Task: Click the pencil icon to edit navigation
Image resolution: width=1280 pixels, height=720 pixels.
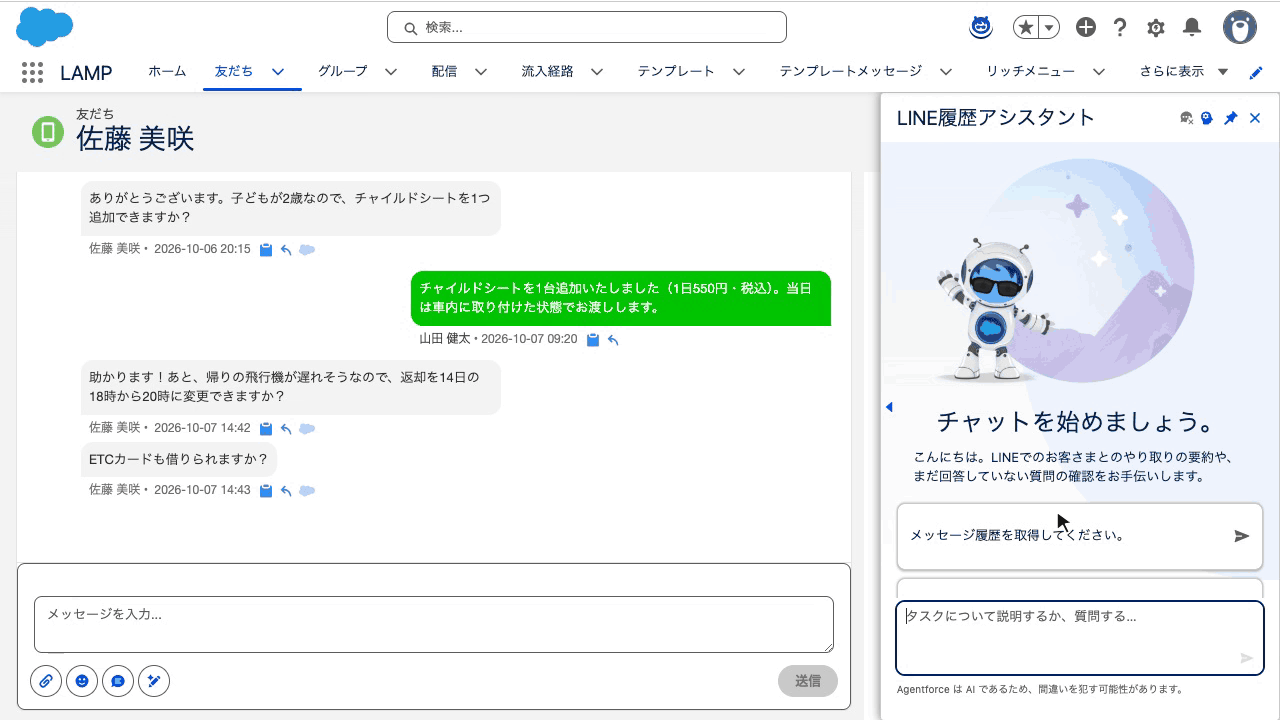Action: click(1257, 72)
